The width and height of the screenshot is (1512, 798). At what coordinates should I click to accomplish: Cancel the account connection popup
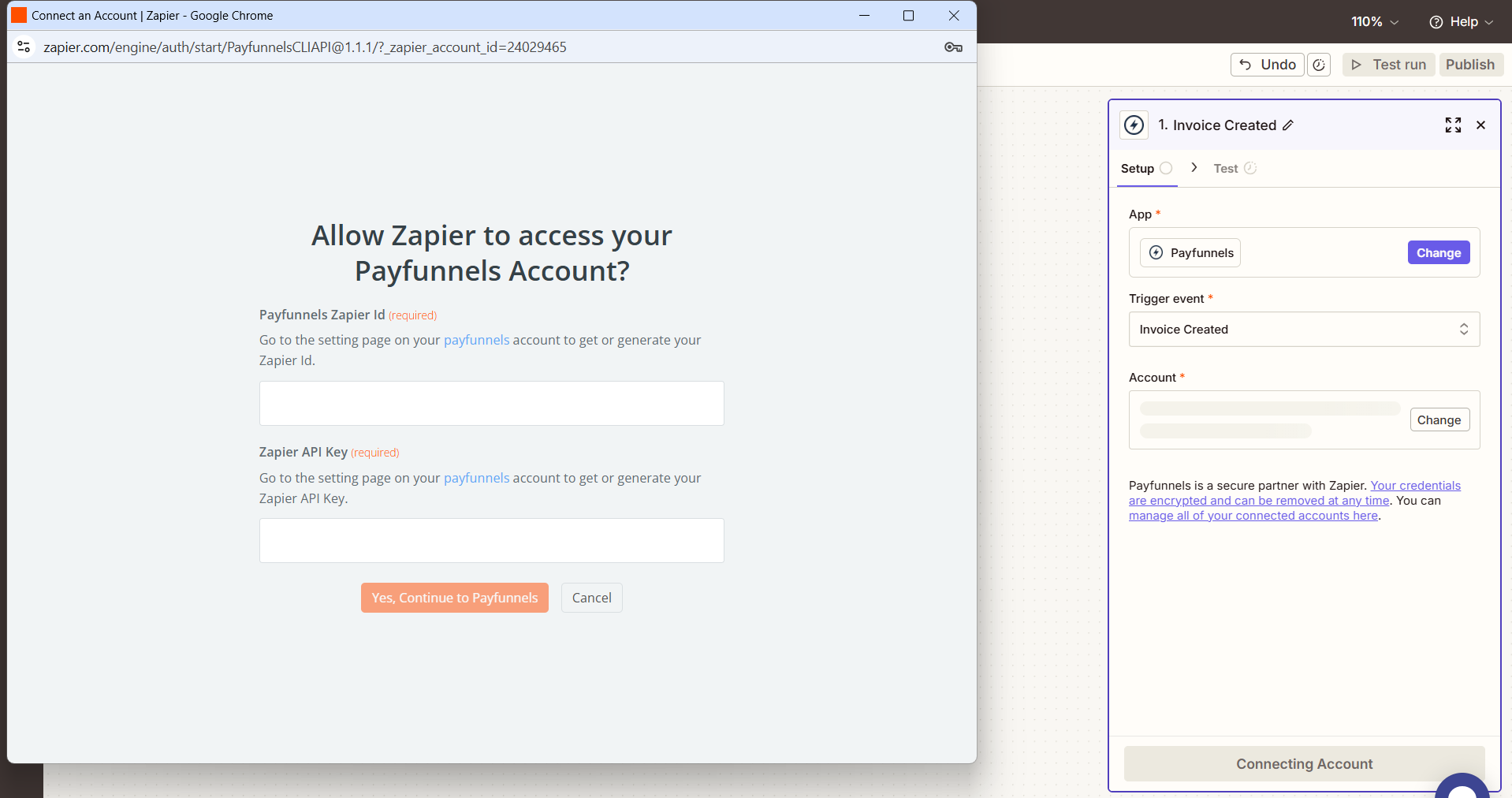pos(591,598)
